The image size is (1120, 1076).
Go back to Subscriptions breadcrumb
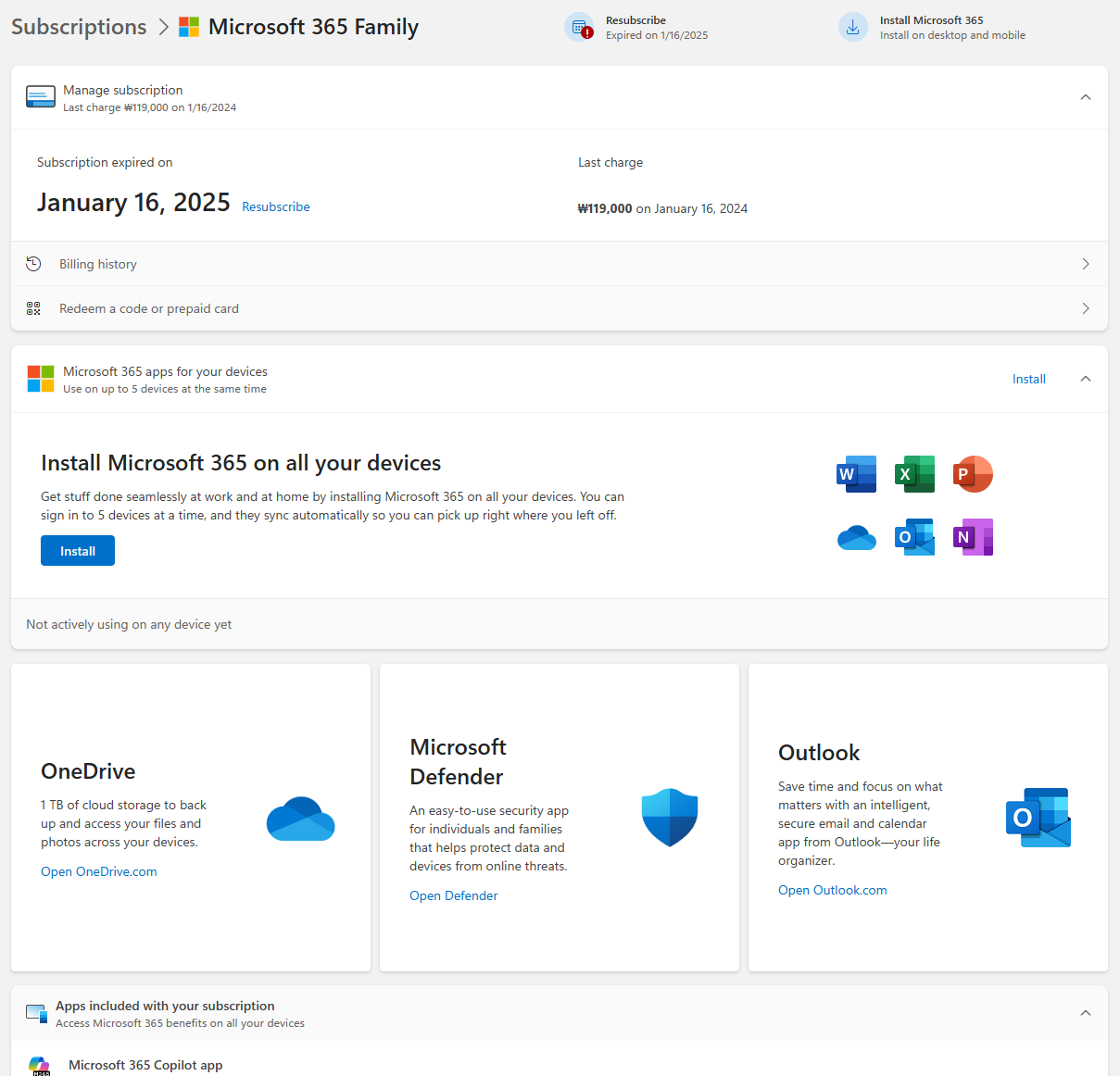pos(79,27)
